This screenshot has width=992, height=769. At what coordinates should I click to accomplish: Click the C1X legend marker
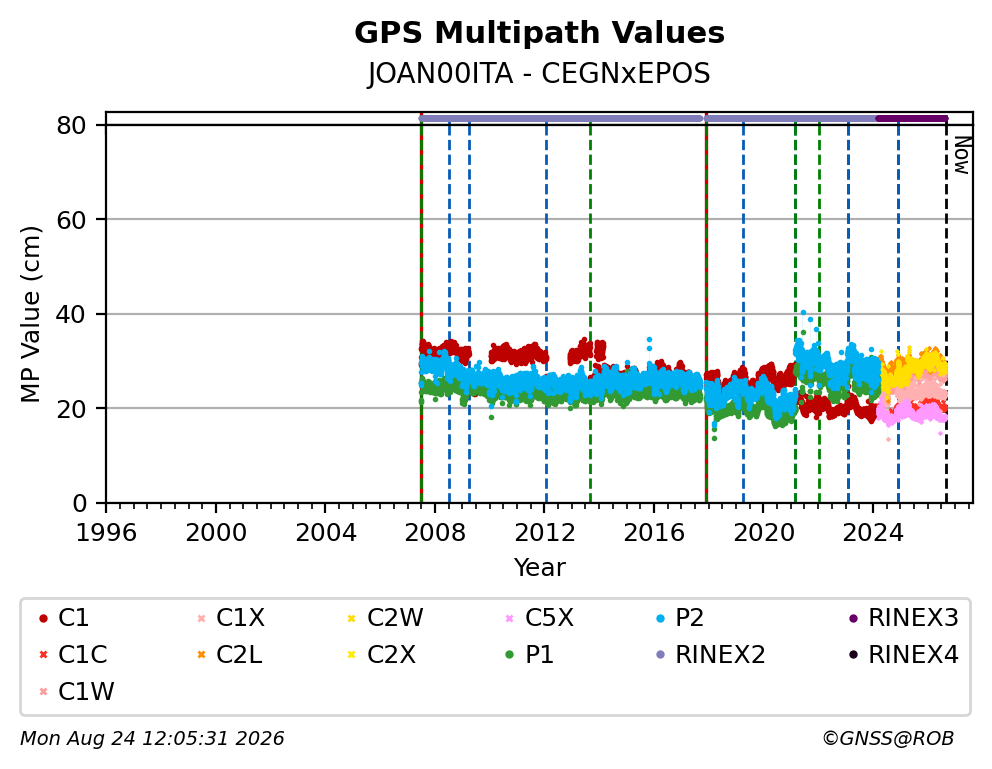(201, 618)
